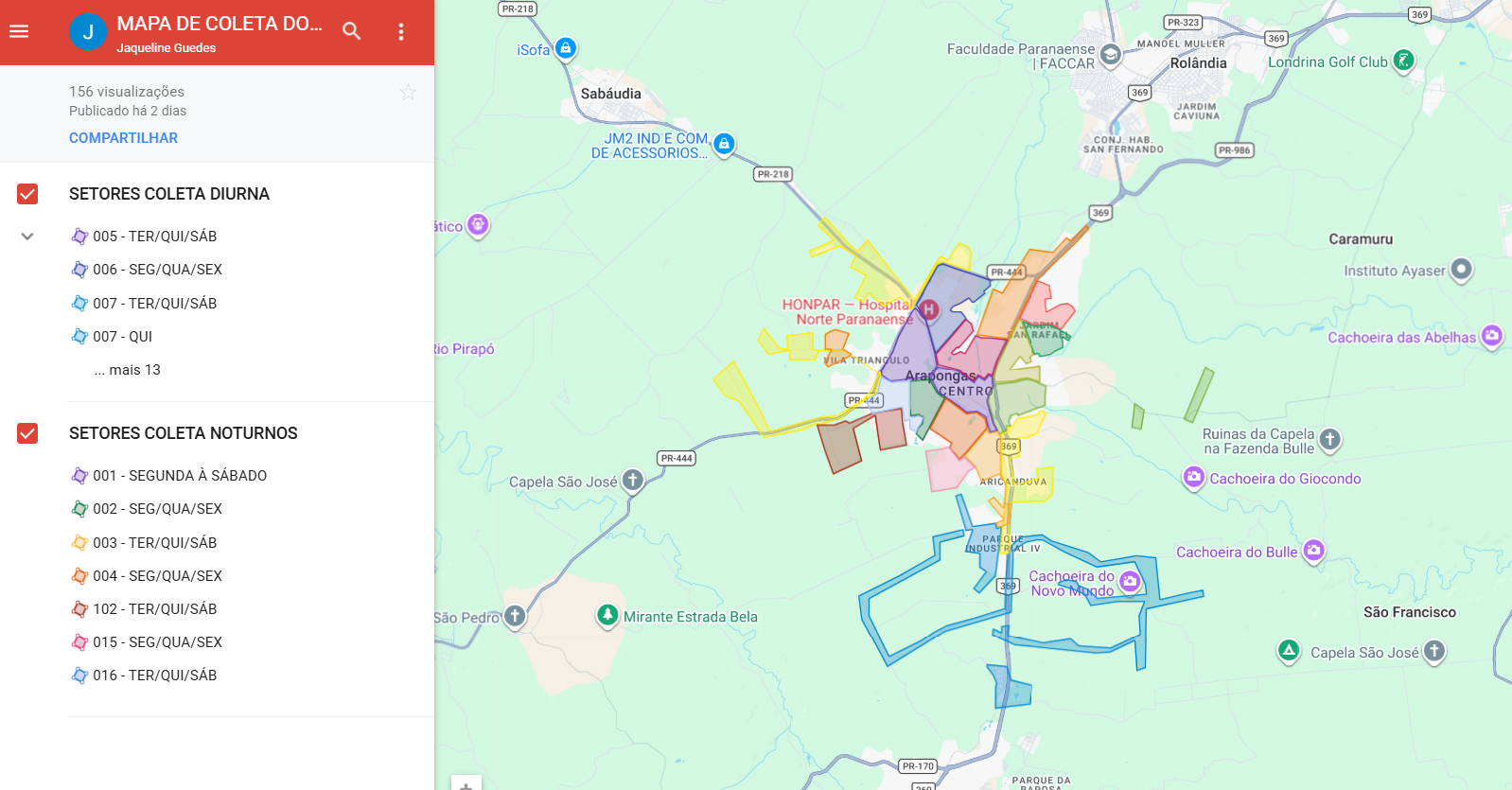Open the three-dot more options menu
The image size is (1512, 790).
point(401,32)
